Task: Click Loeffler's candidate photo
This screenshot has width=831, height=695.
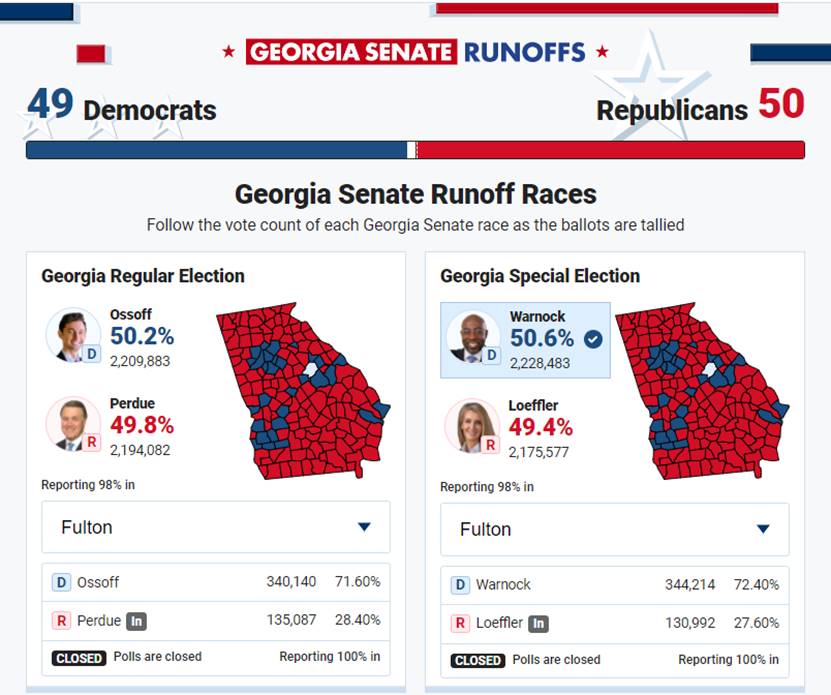Action: pyautogui.click(x=471, y=426)
